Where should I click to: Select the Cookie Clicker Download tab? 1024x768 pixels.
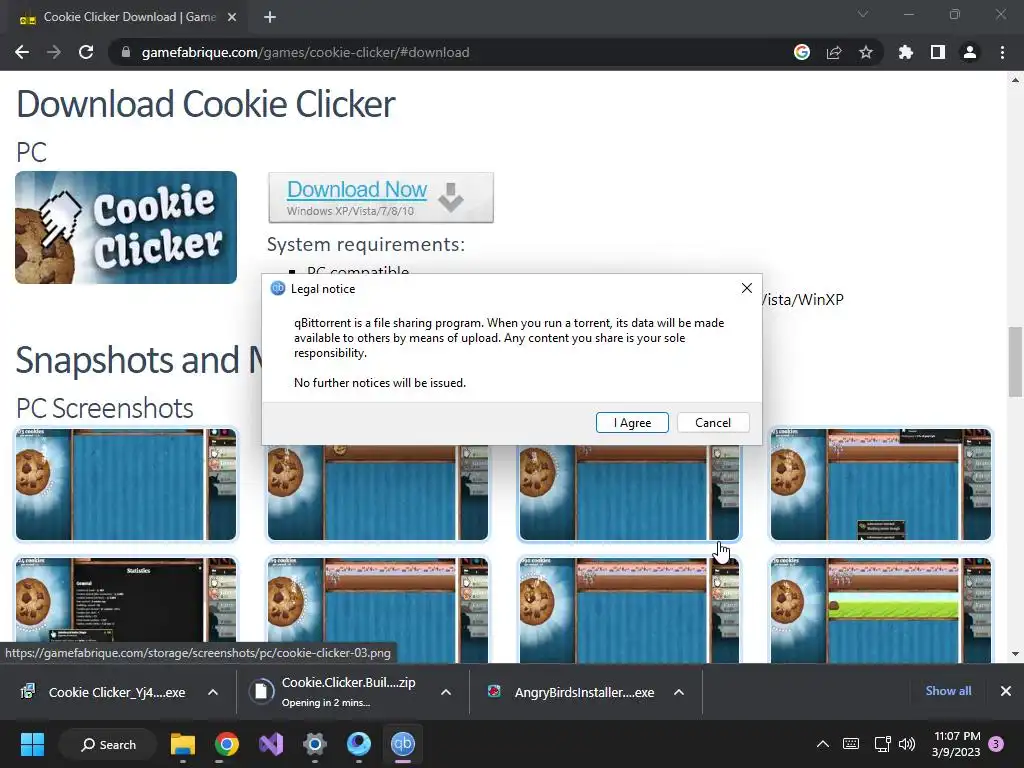(x=129, y=17)
